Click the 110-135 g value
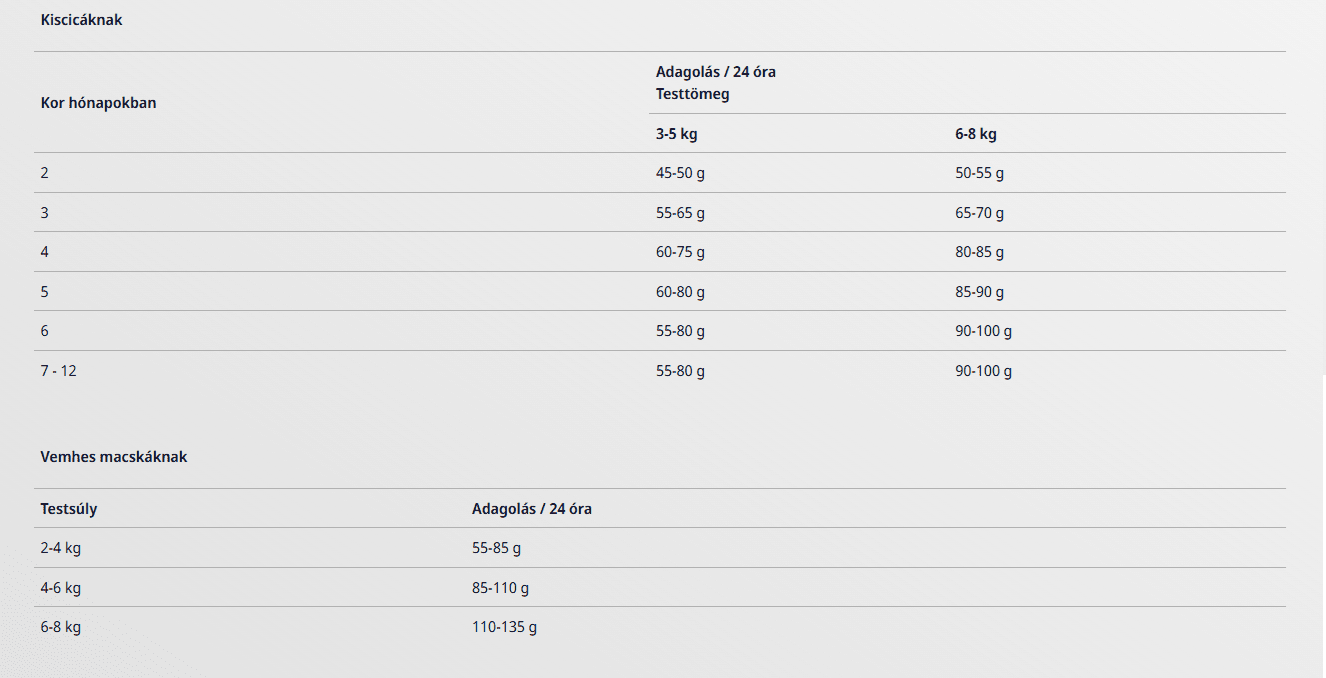 pos(505,627)
